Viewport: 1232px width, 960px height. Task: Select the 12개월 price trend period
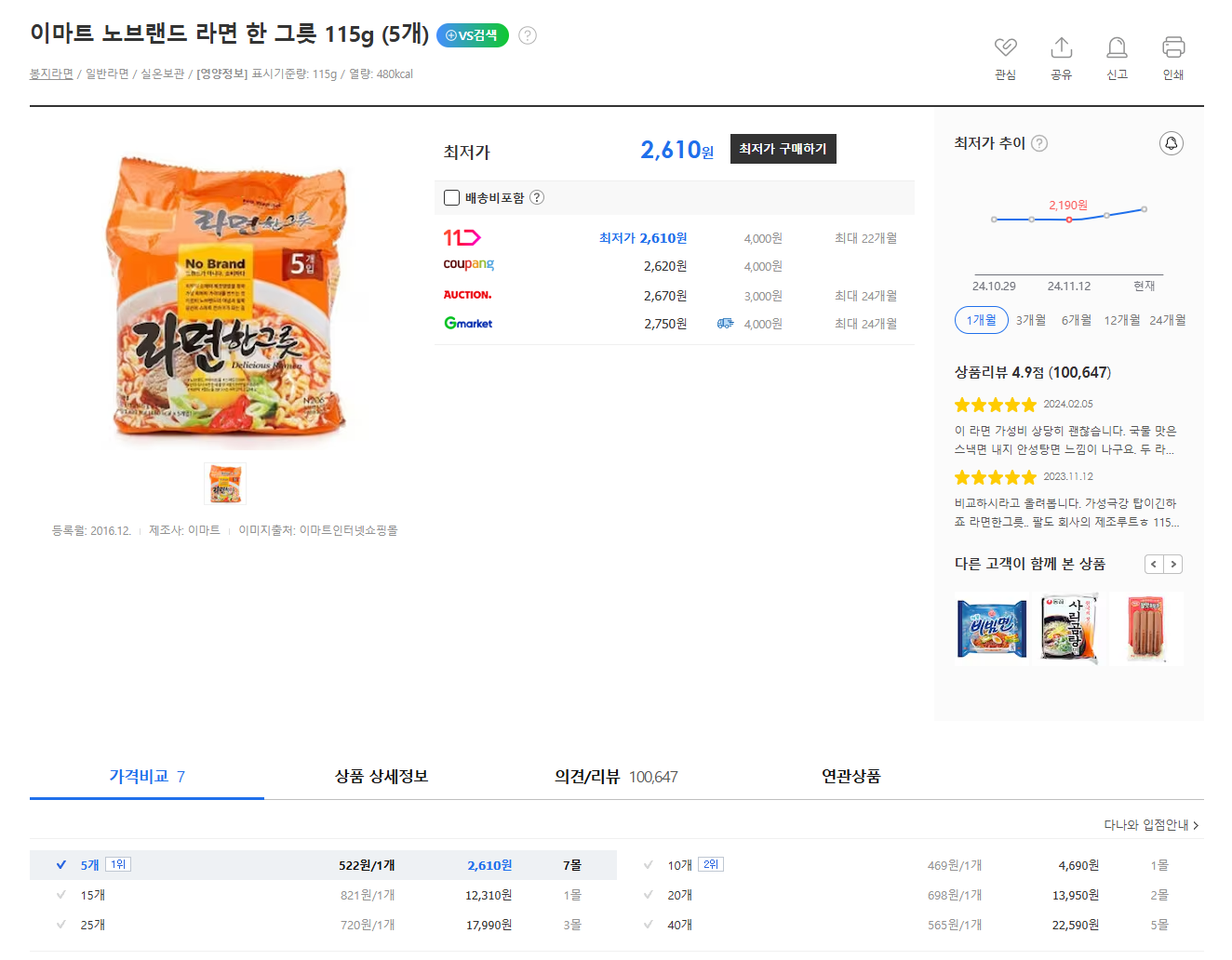pyautogui.click(x=1122, y=320)
